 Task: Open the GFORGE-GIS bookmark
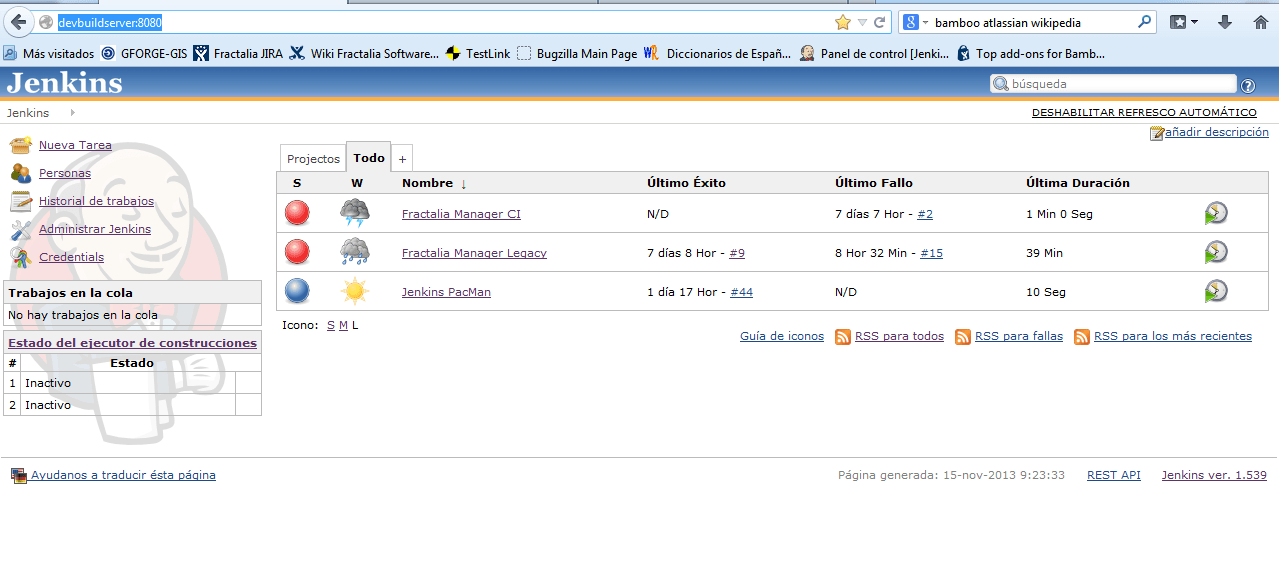(144, 53)
